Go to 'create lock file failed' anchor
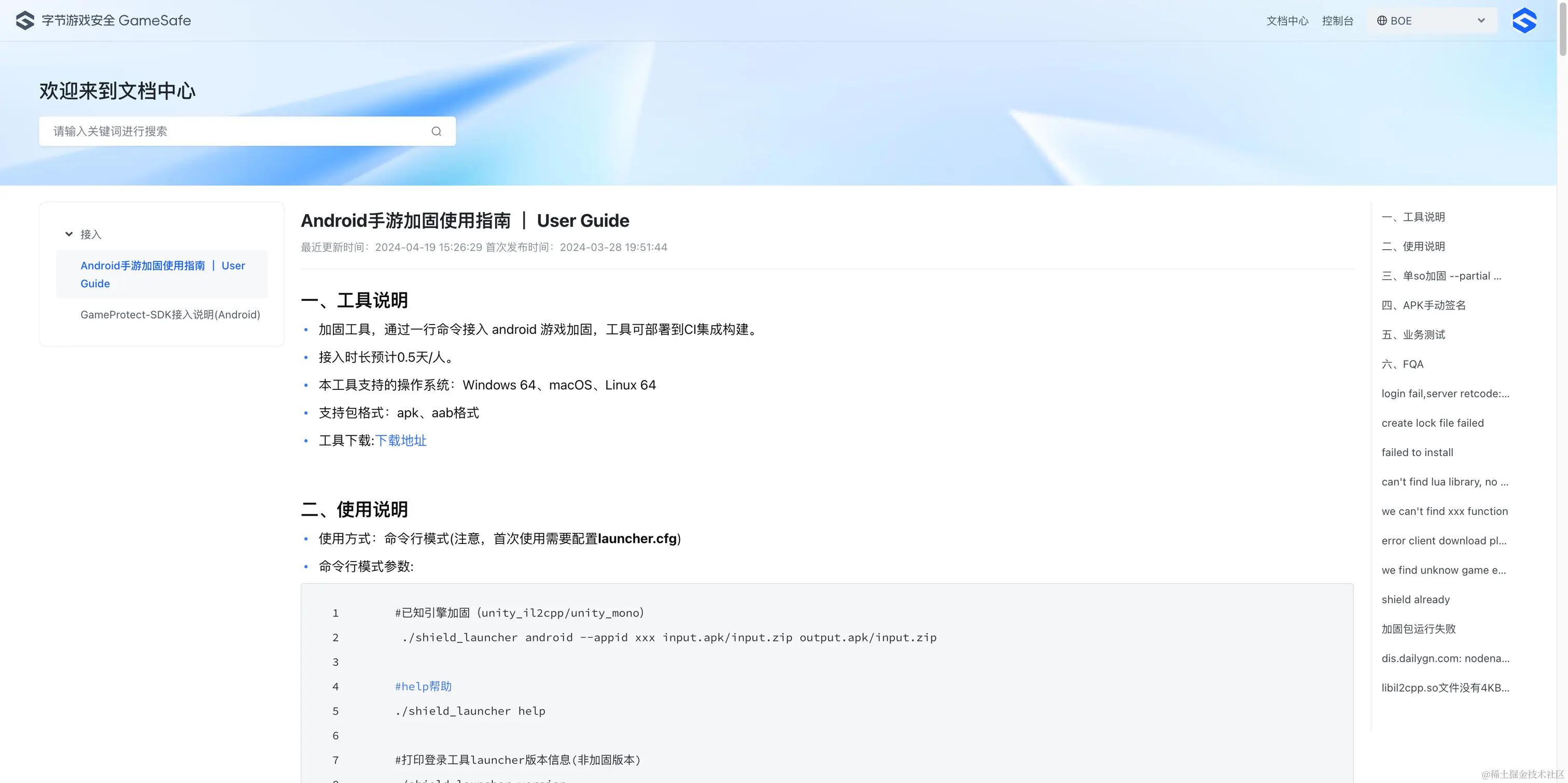This screenshot has width=1568, height=783. click(1432, 423)
